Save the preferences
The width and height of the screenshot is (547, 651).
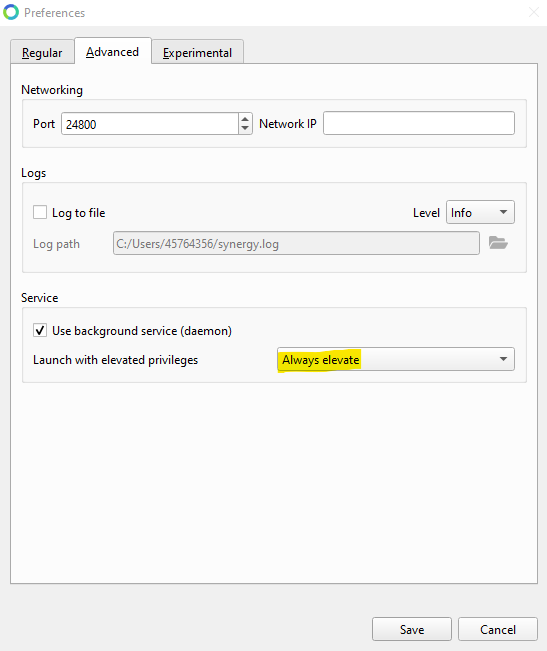412,629
